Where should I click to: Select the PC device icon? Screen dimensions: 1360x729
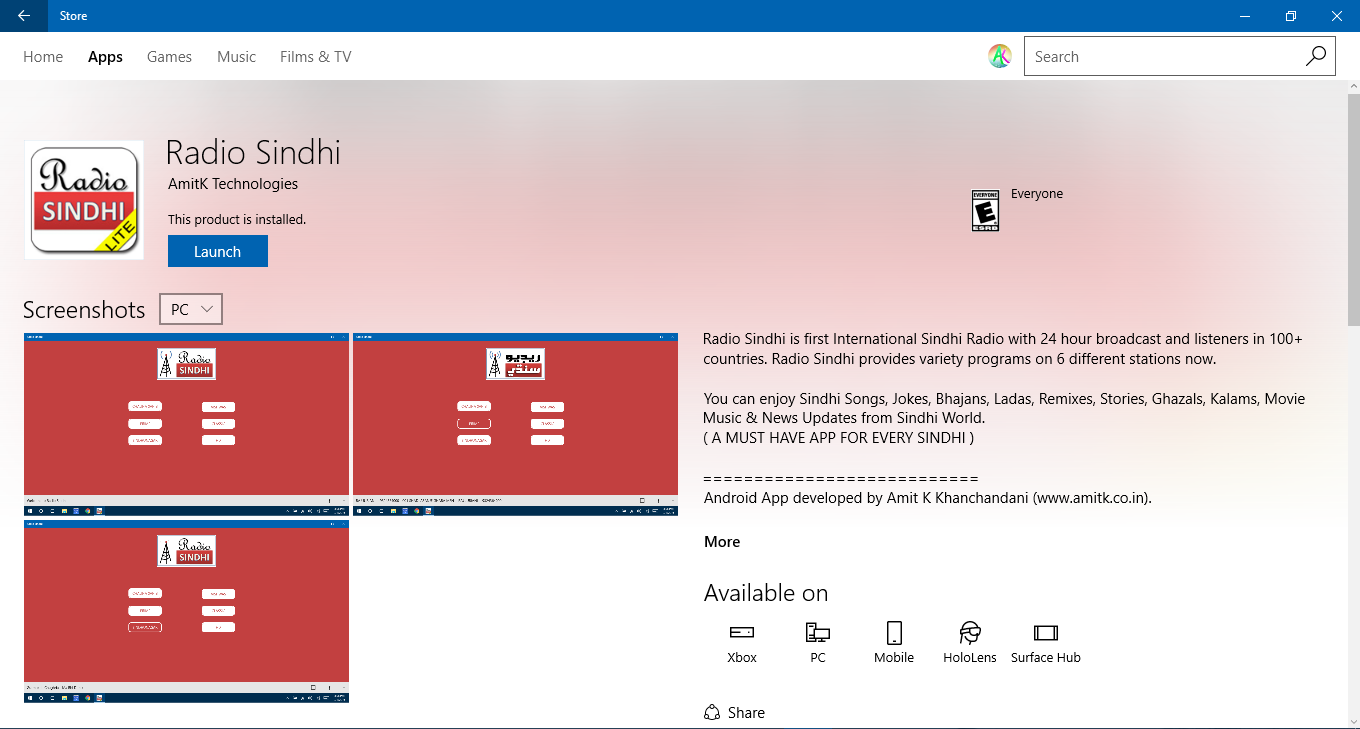point(818,632)
